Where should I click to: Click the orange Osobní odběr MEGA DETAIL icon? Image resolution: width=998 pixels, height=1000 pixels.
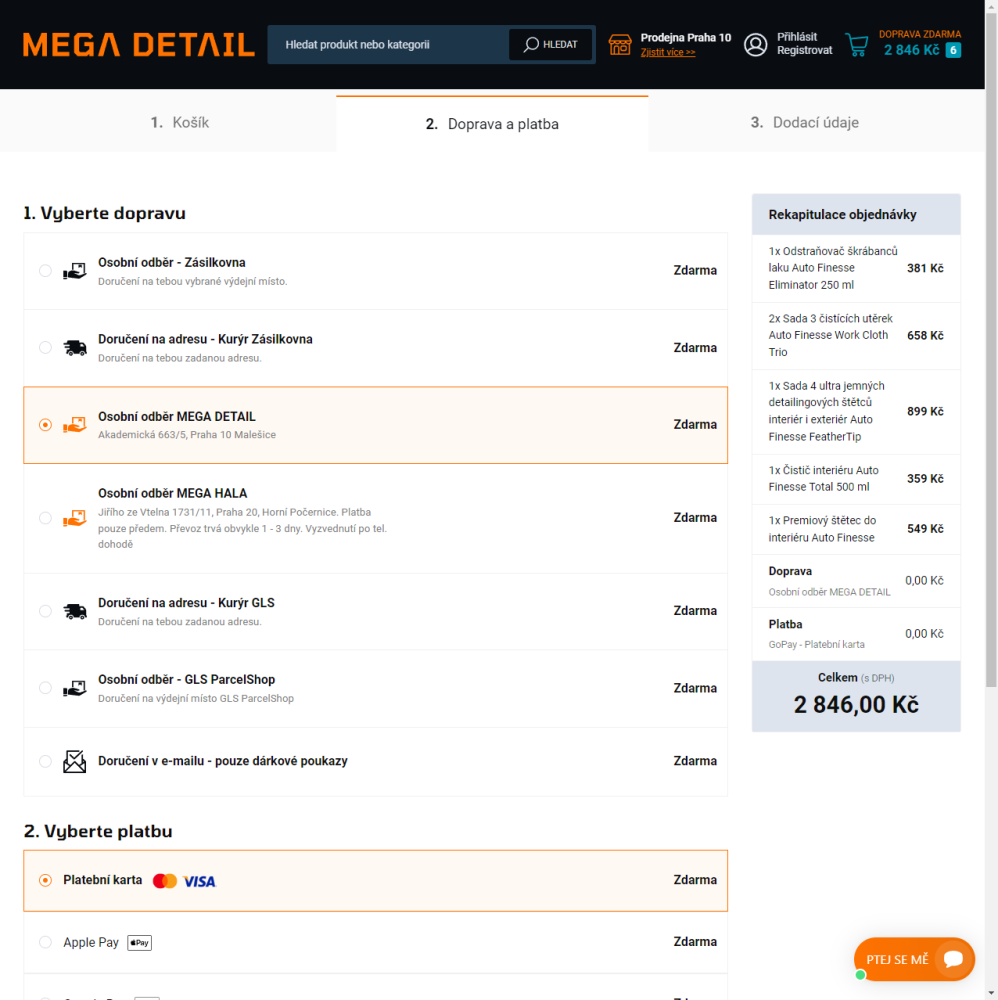pyautogui.click(x=75, y=425)
